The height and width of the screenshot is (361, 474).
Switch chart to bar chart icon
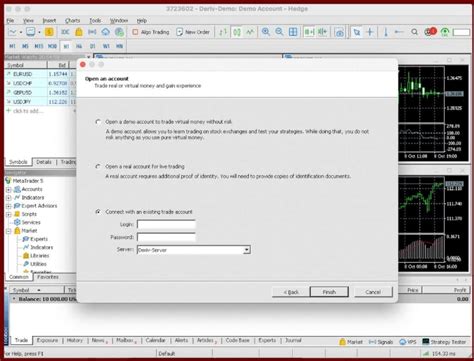223,32
